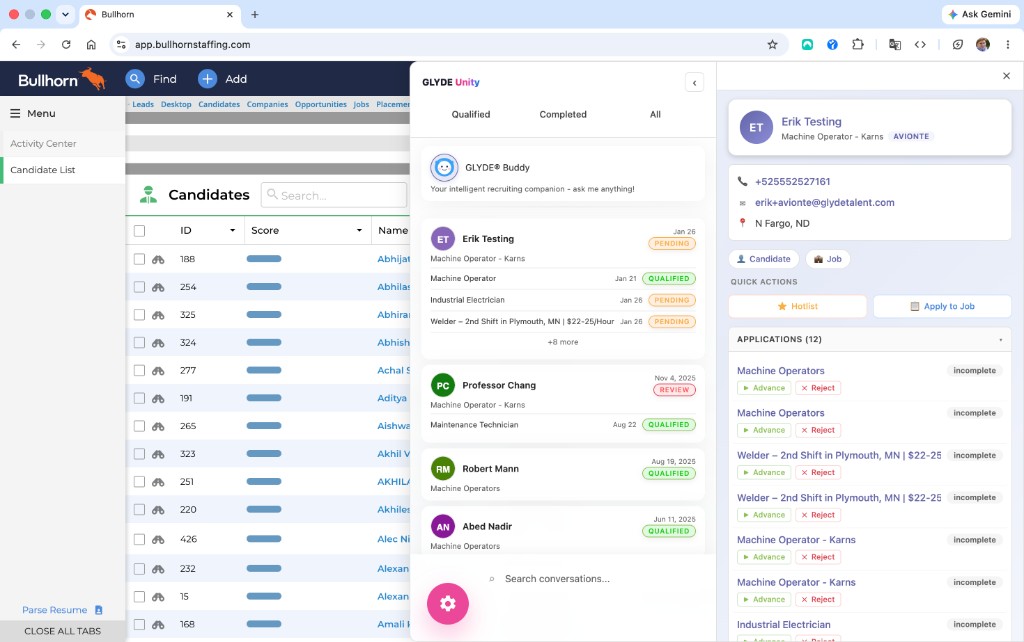Check the box for candidate 265
Screen dimensions: 1024x642
pos(139,426)
